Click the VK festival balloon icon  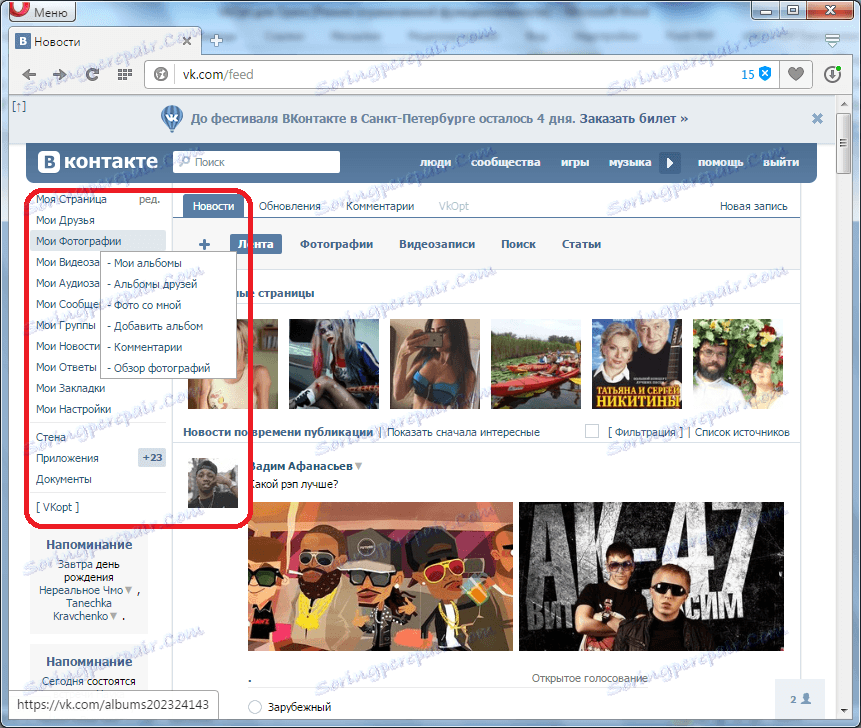click(172, 119)
